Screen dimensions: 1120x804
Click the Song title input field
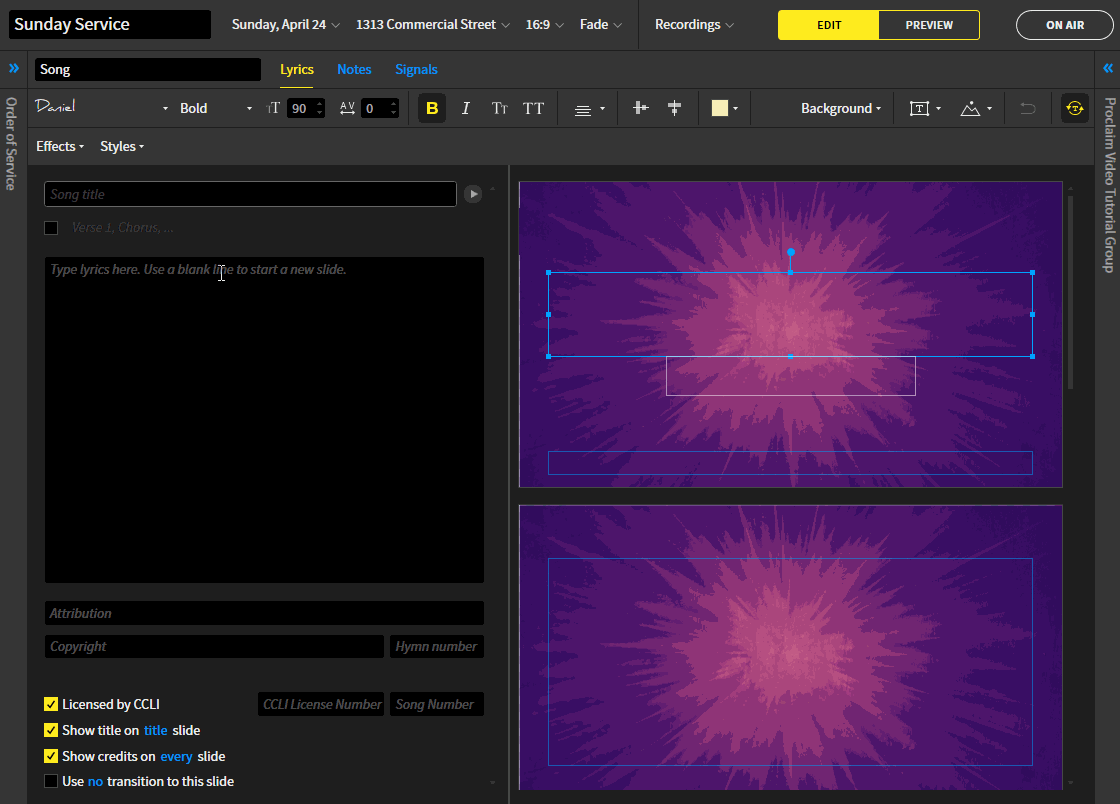pos(250,194)
